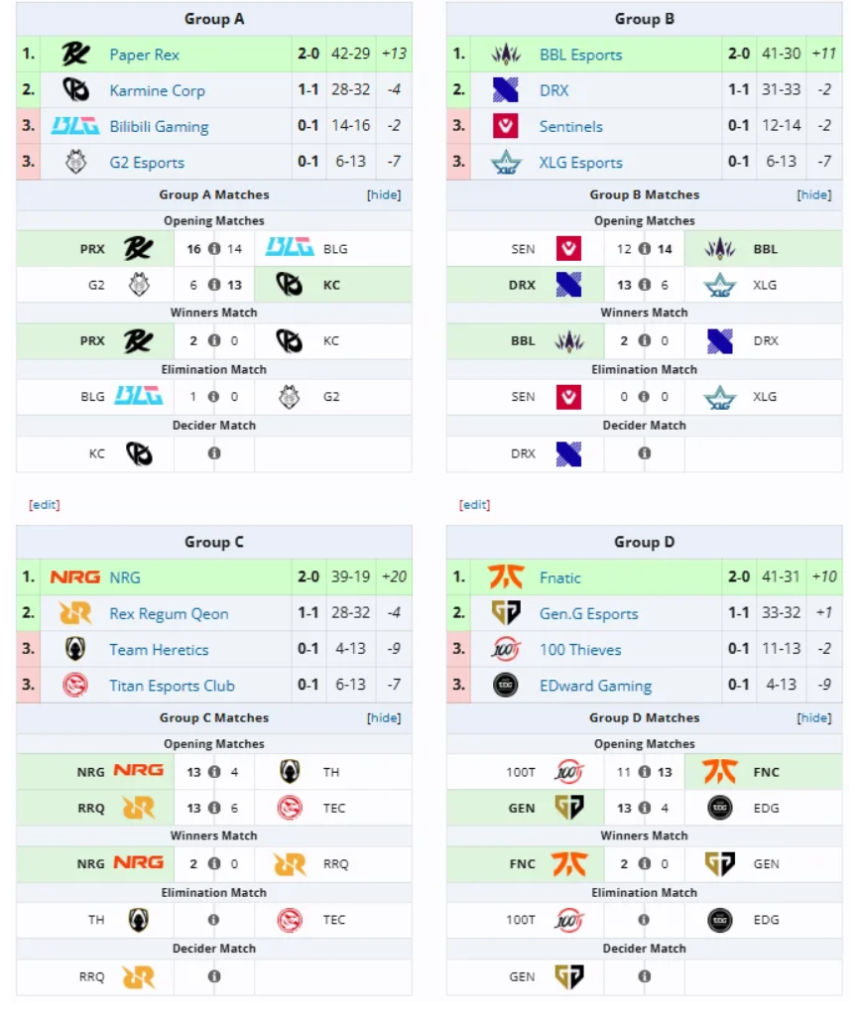The height and width of the screenshot is (1024, 859).
Task: Click the Paper Rex logo in Group A standings
Action: [75, 54]
